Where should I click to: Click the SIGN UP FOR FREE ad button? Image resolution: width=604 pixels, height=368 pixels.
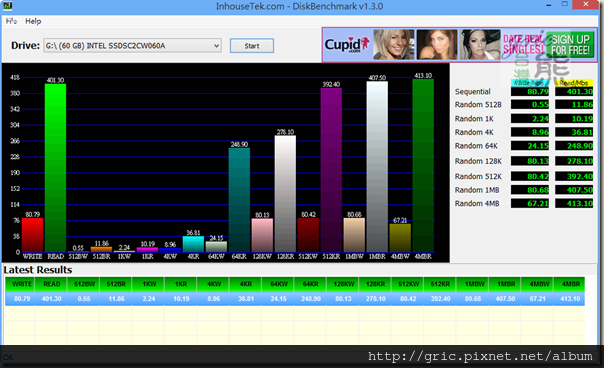570,45
